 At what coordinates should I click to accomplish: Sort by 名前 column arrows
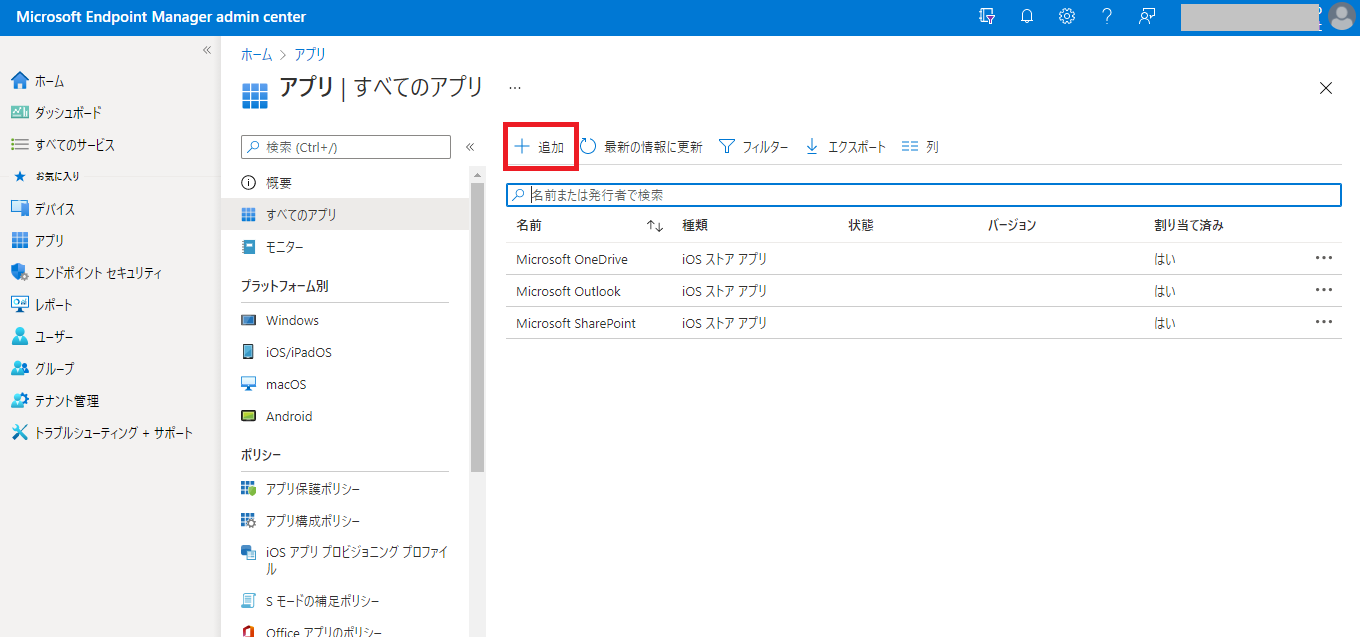point(655,226)
